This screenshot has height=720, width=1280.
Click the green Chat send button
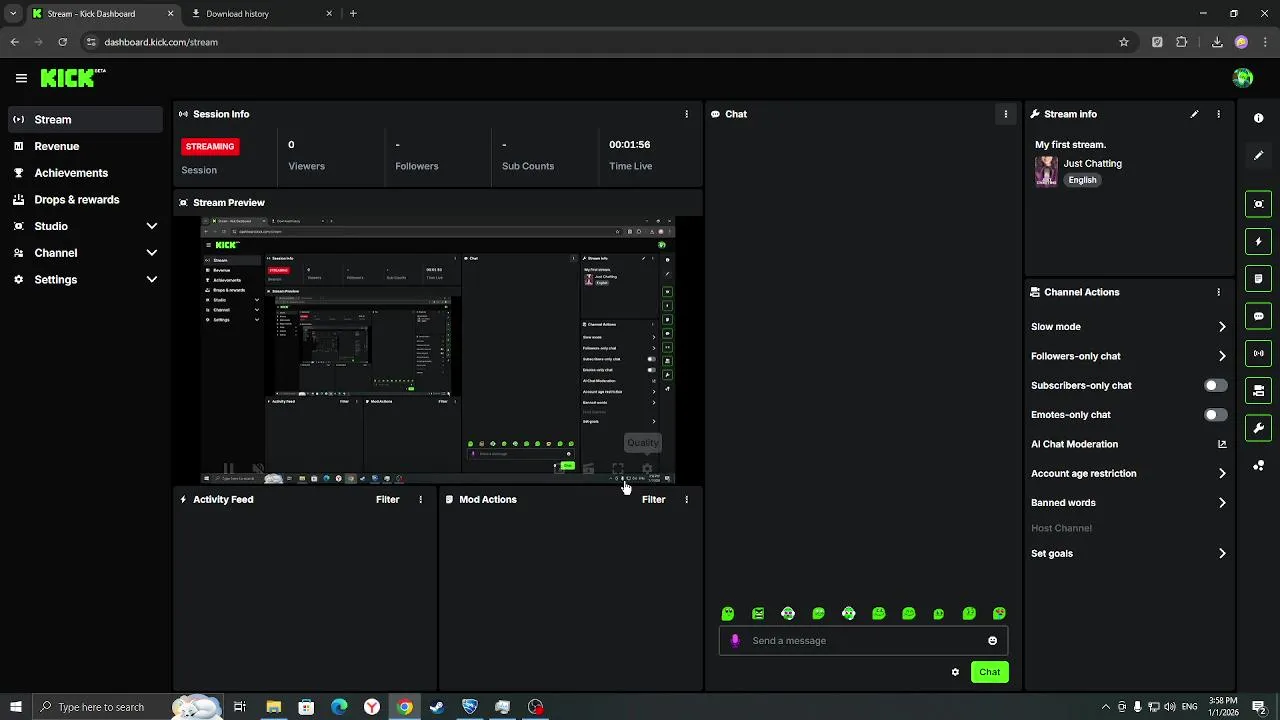tap(989, 672)
